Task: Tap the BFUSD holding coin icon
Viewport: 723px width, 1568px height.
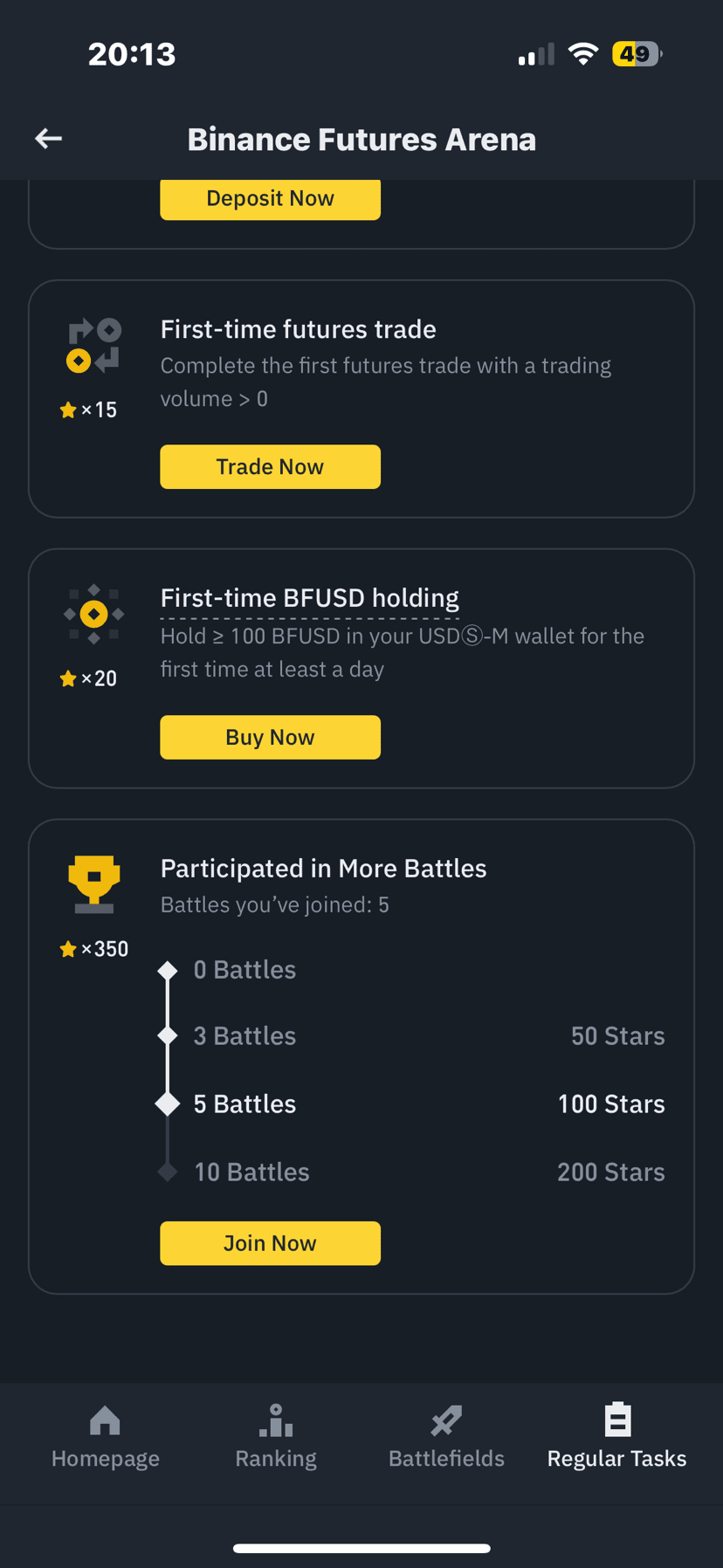Action: tap(94, 615)
